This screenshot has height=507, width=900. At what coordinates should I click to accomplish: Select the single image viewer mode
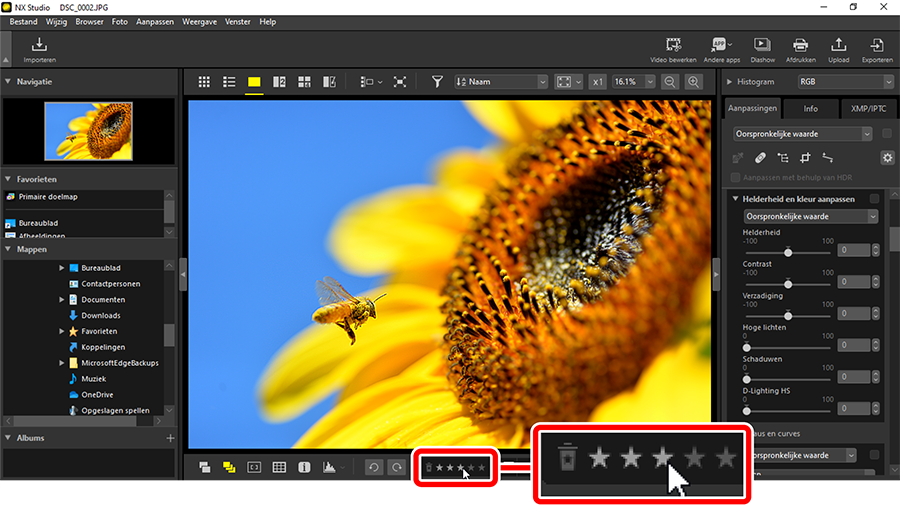(254, 82)
